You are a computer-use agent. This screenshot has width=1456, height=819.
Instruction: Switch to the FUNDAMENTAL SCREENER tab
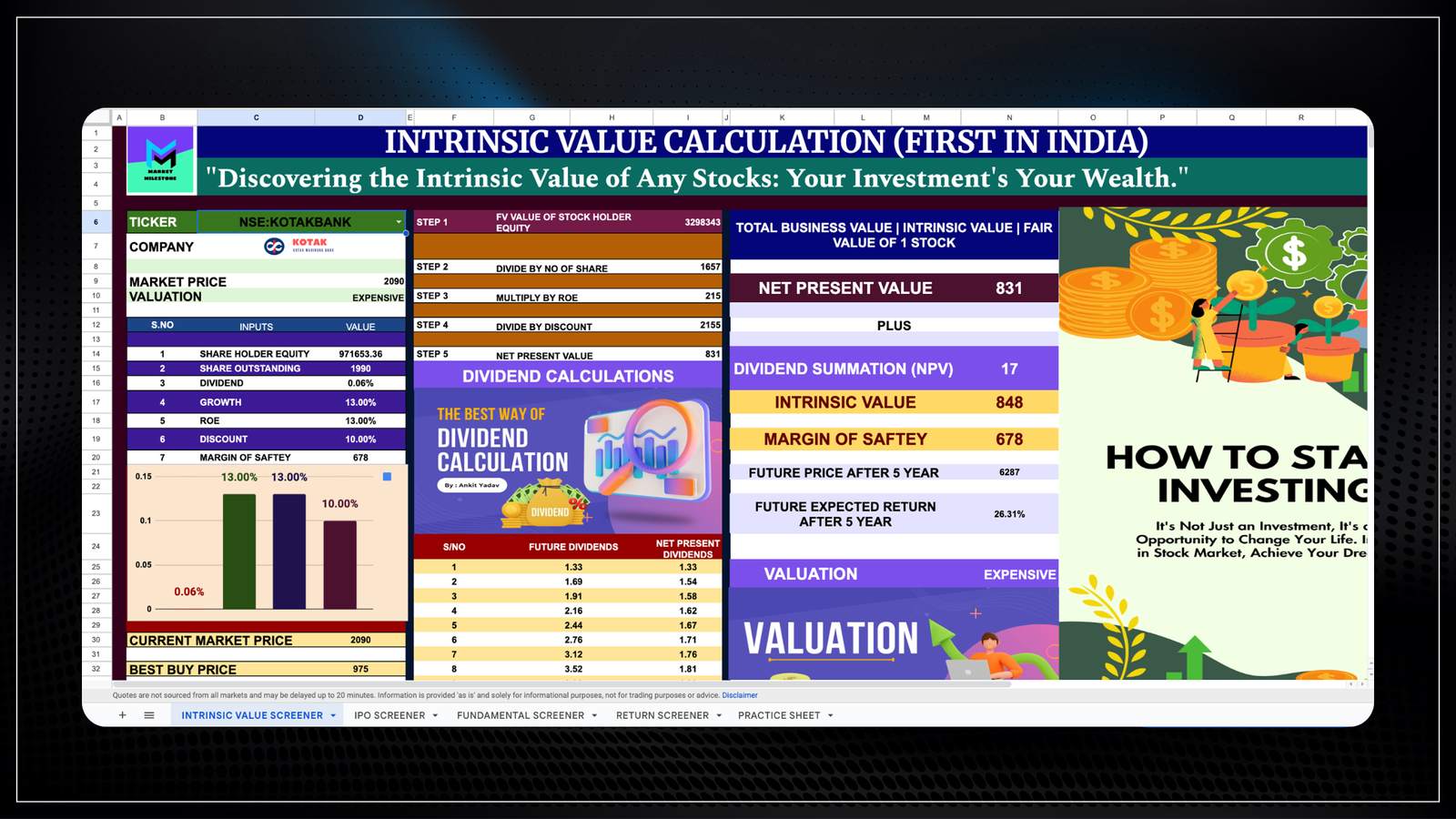(521, 715)
